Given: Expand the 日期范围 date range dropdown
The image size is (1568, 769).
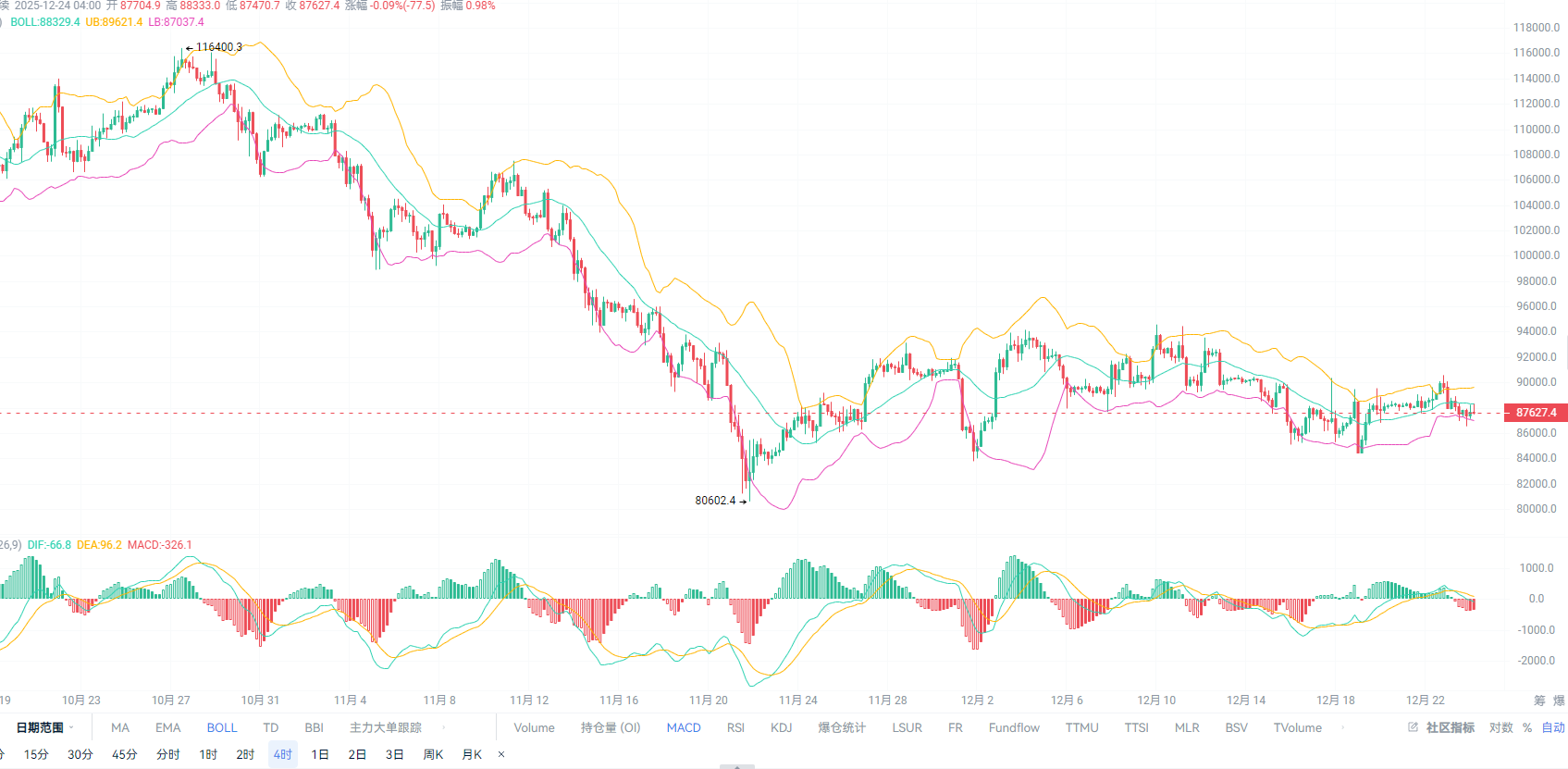Looking at the screenshot, I should pos(44,727).
